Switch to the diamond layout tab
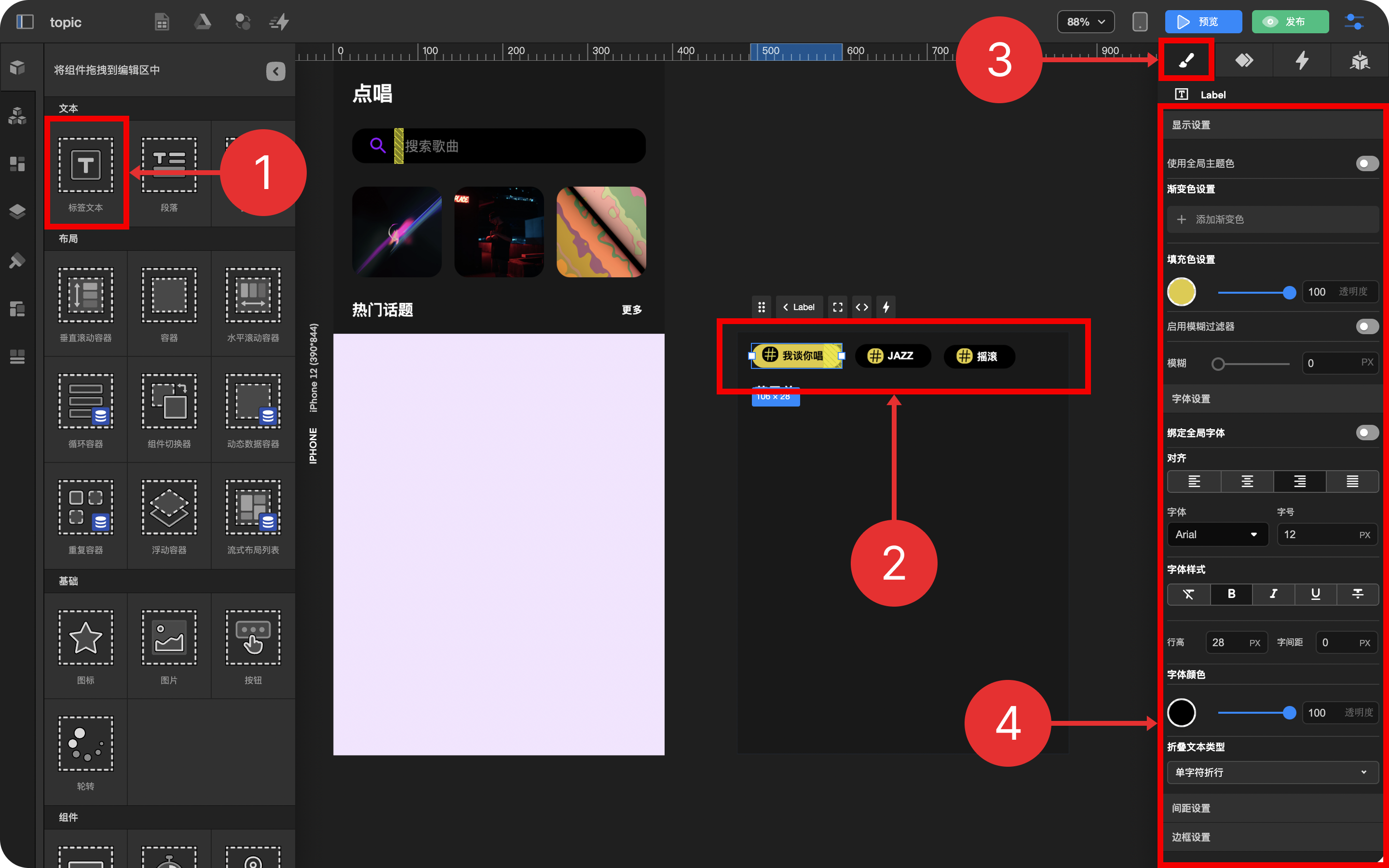This screenshot has height=868, width=1389. [1244, 60]
